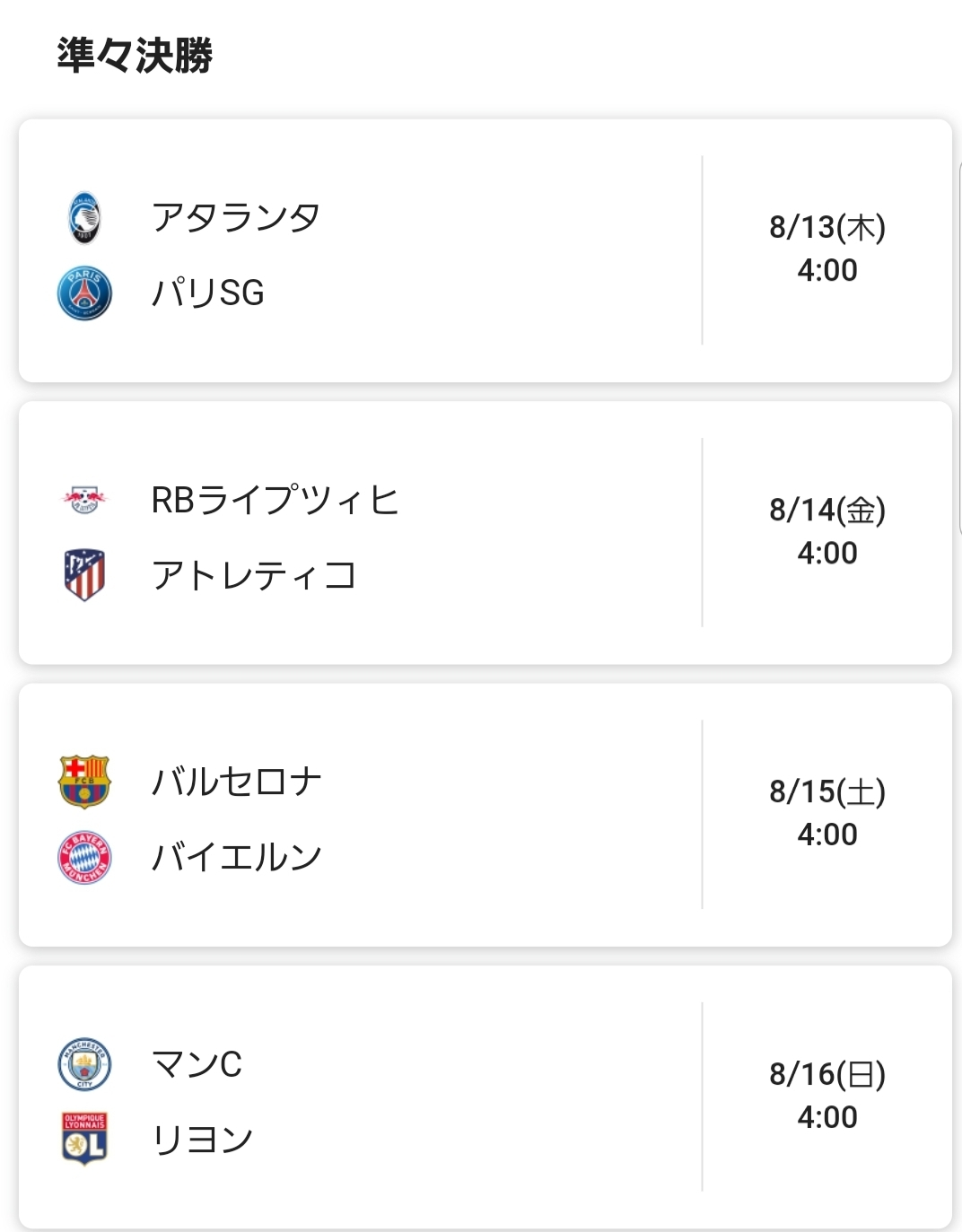Click the Manchester City crest
962x1232 pixels.
click(84, 1064)
